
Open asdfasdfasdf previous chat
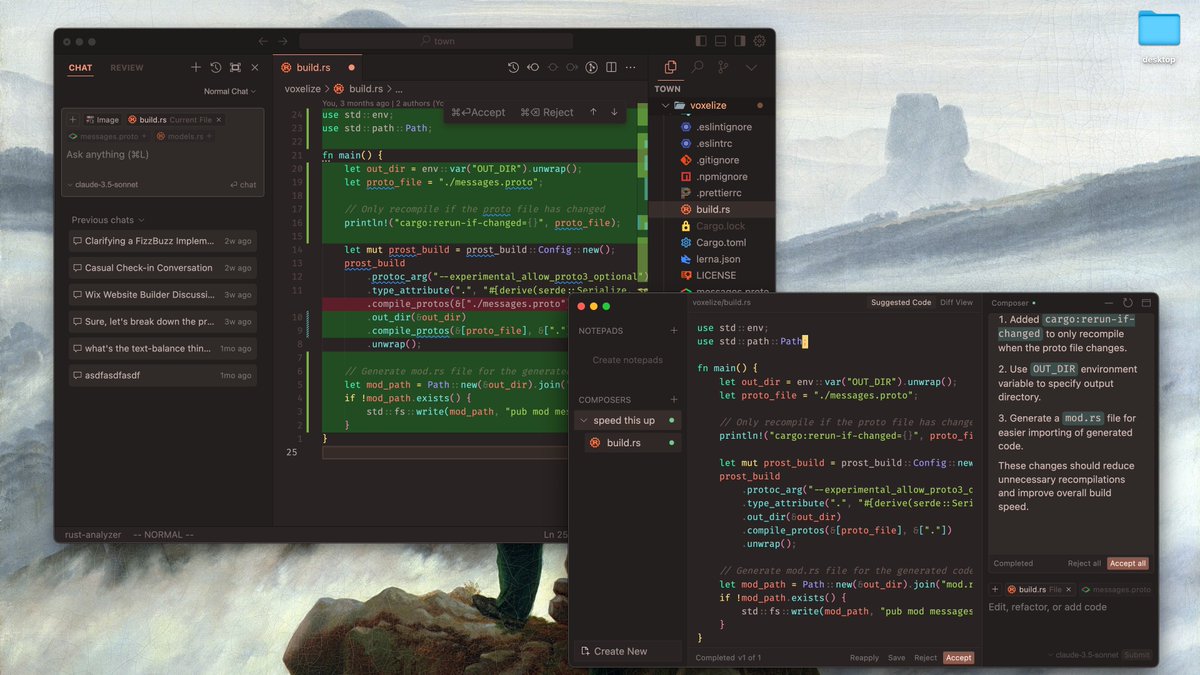[x=162, y=376]
